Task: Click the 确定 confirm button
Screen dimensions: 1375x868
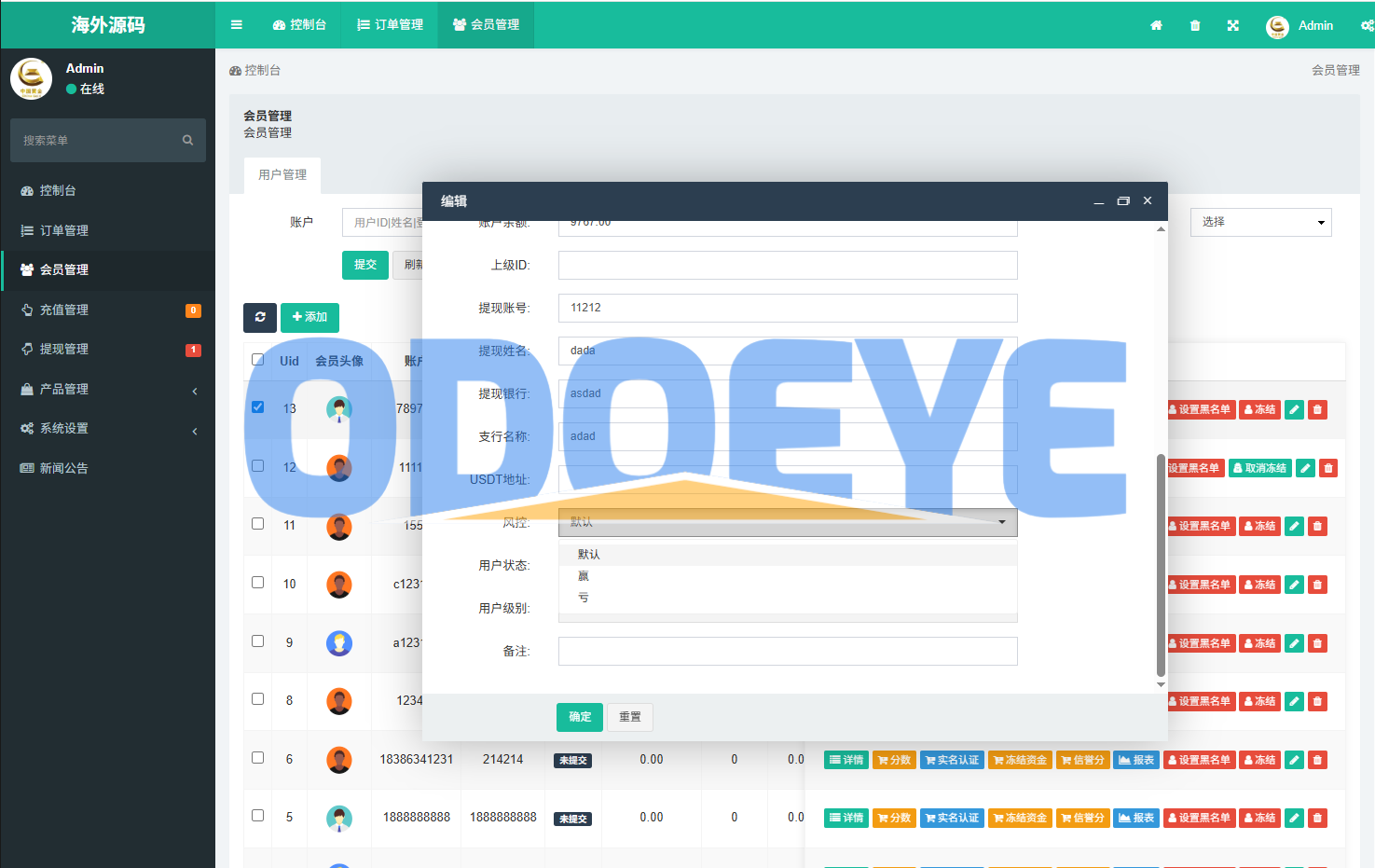Action: coord(580,717)
